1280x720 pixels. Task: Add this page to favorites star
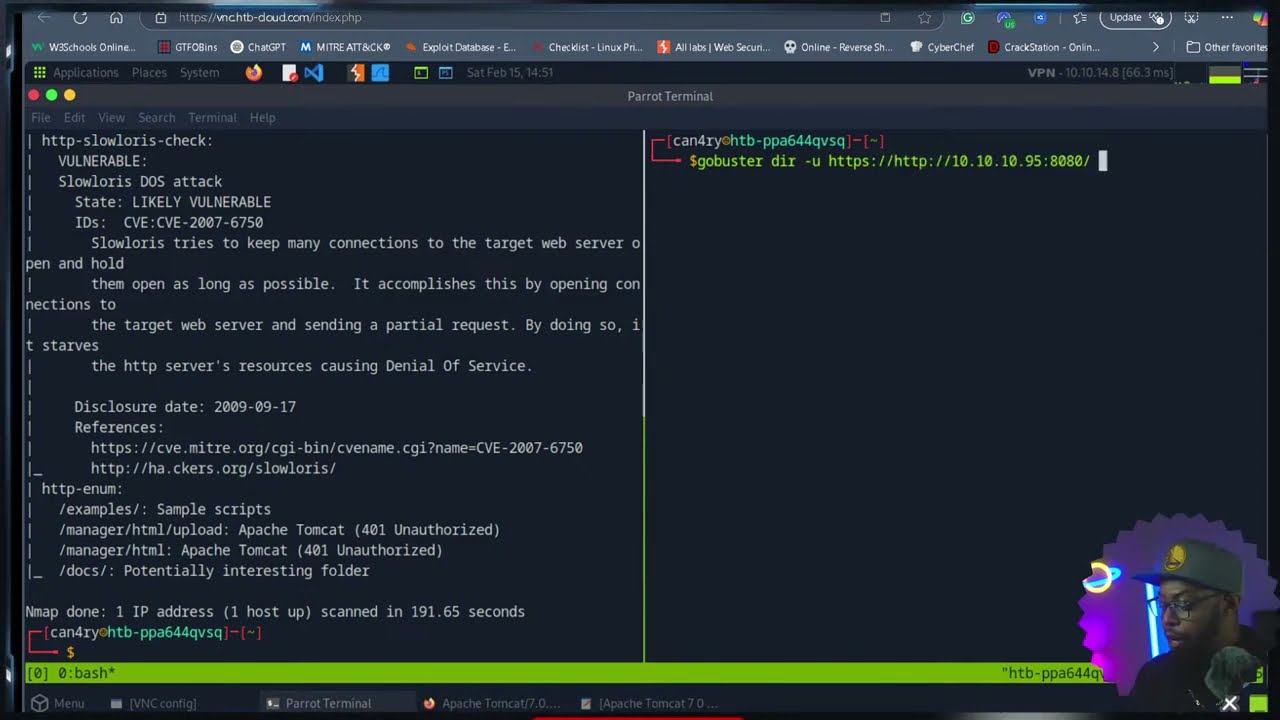[x=924, y=18]
